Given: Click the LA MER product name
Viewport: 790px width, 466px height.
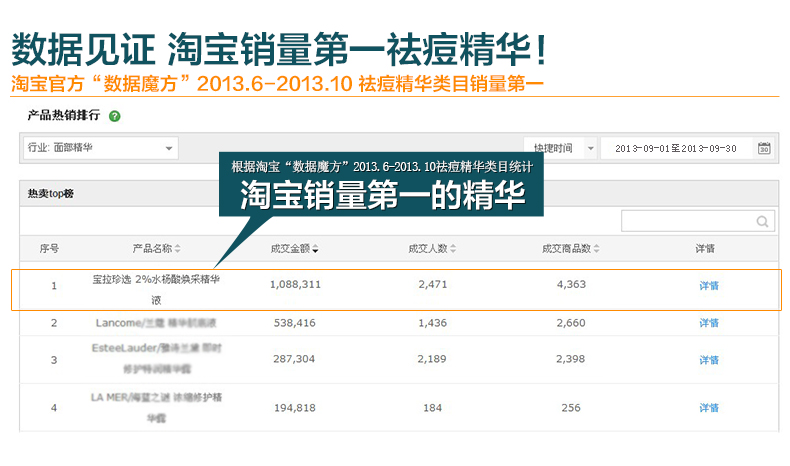Looking at the screenshot, I should (156, 407).
